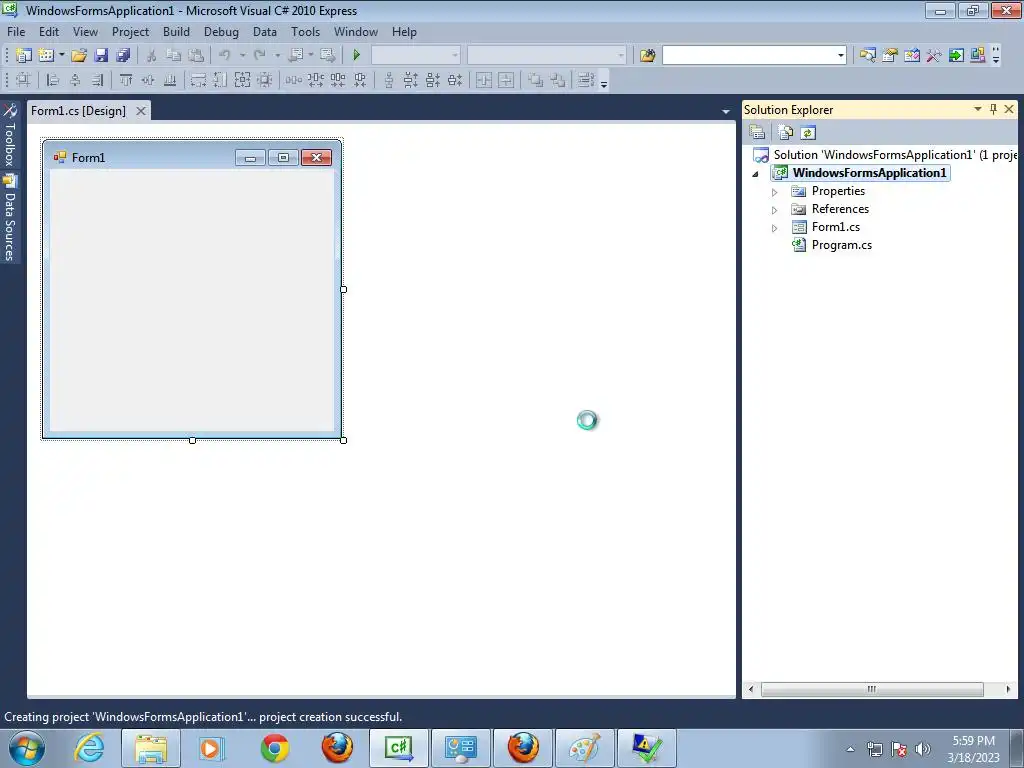Click the Align Tops layout icon

(126, 80)
